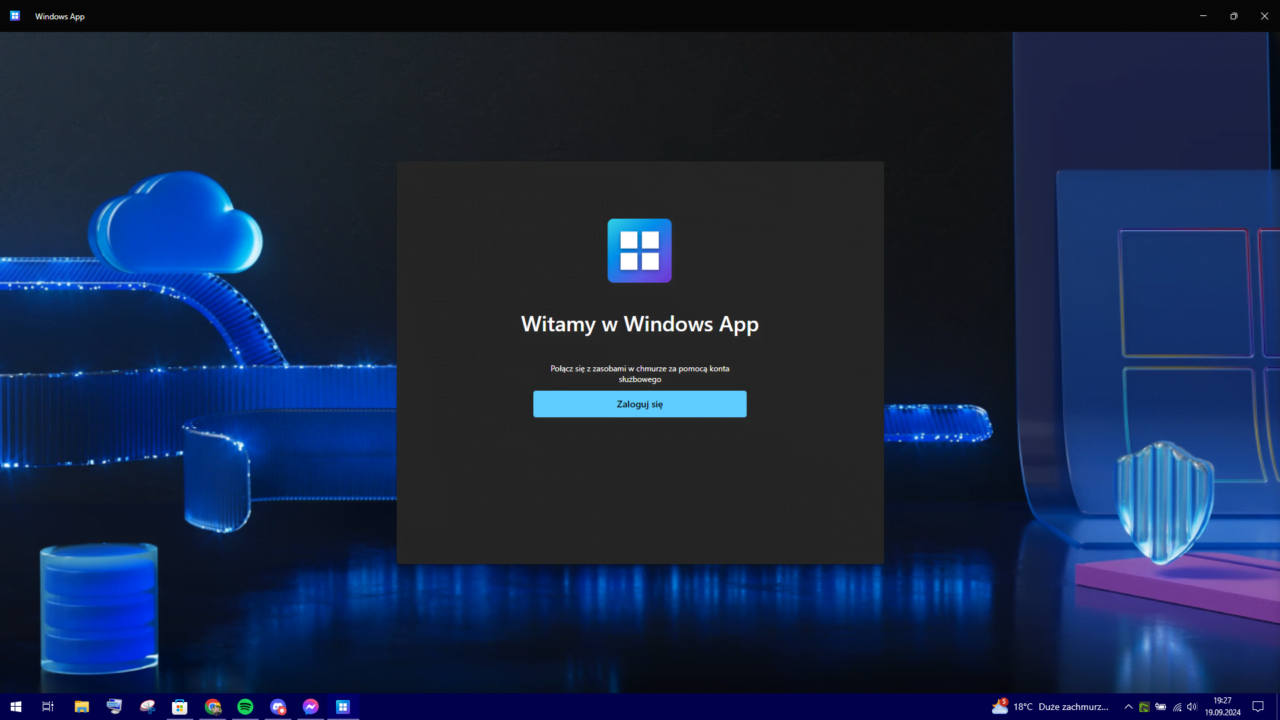Open the volume speaker tray icon
Viewport: 1280px width, 720px height.
(1192, 707)
